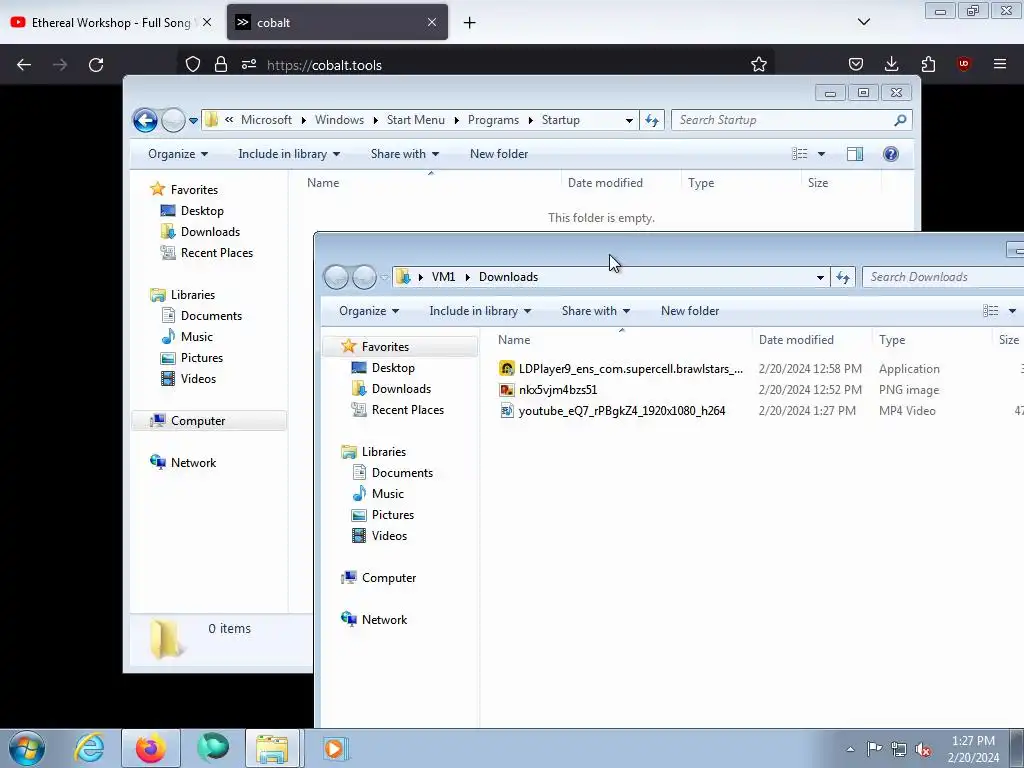Viewport: 1024px width, 768px height.
Task: Toggle the preview pane in Startup window
Action: click(855, 154)
